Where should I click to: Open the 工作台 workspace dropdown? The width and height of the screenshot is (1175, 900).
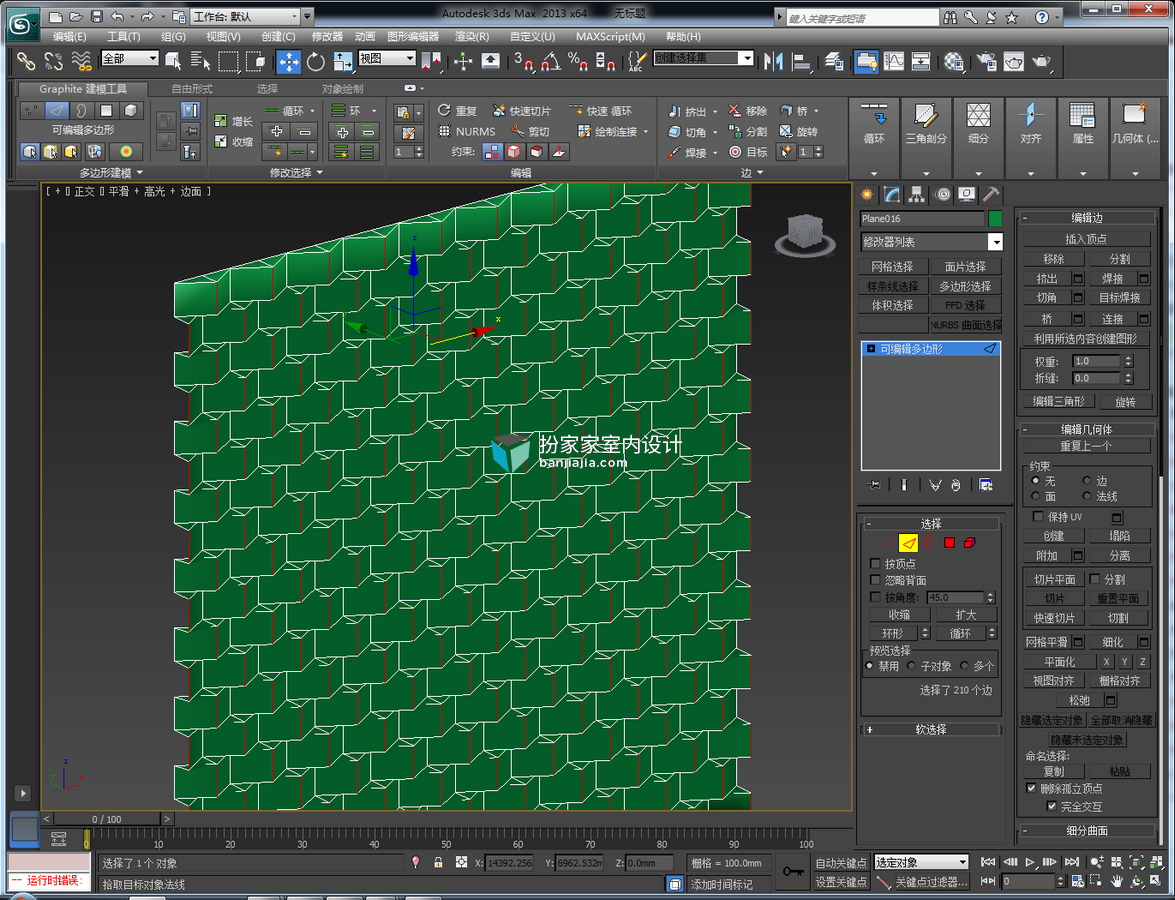click(x=245, y=16)
